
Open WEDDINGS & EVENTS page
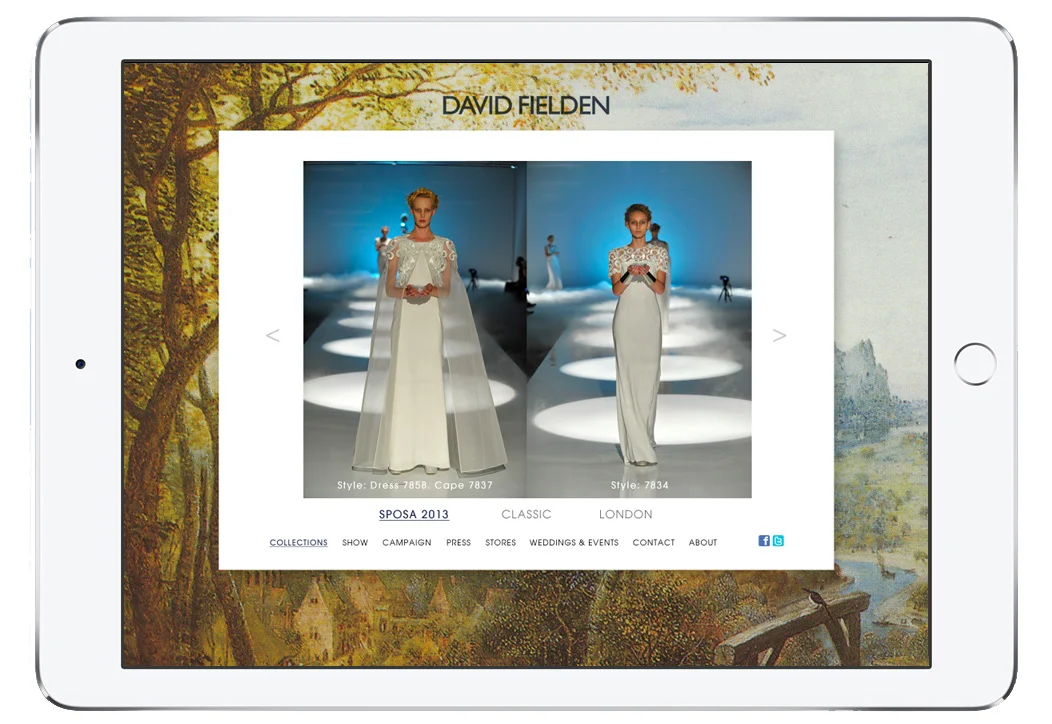click(x=574, y=542)
